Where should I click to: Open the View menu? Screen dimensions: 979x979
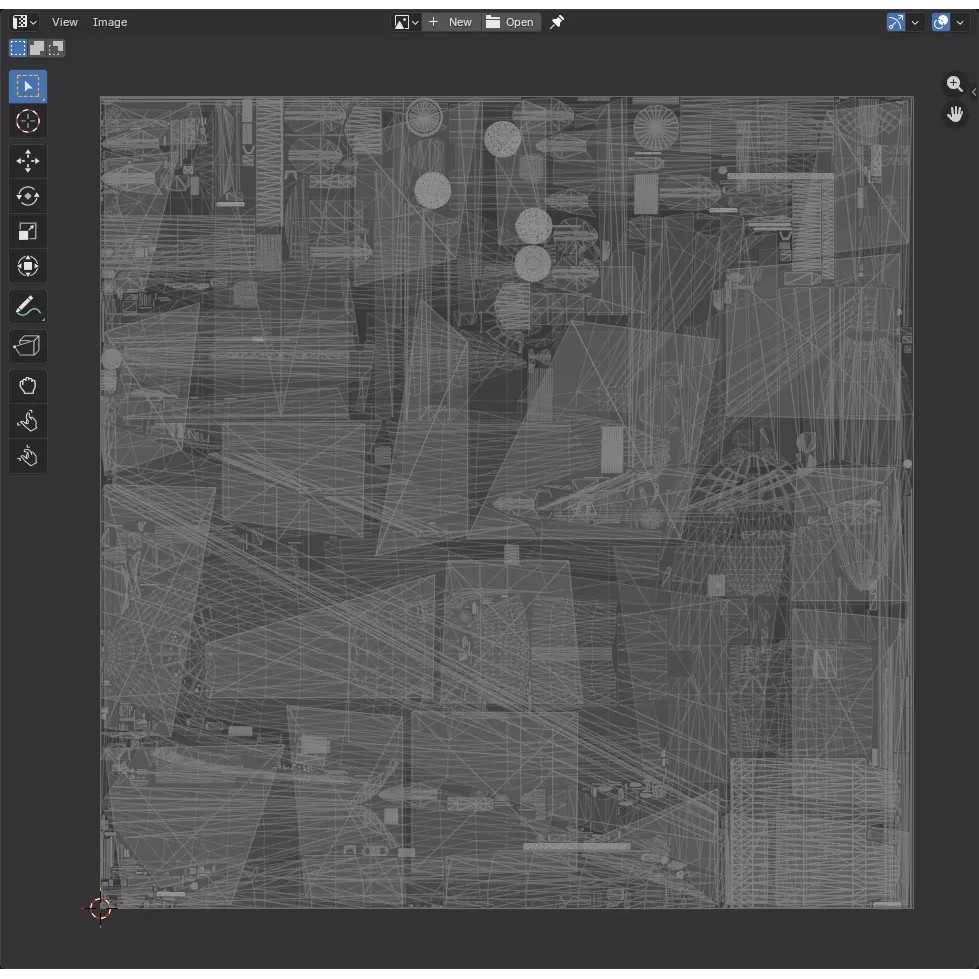click(65, 22)
